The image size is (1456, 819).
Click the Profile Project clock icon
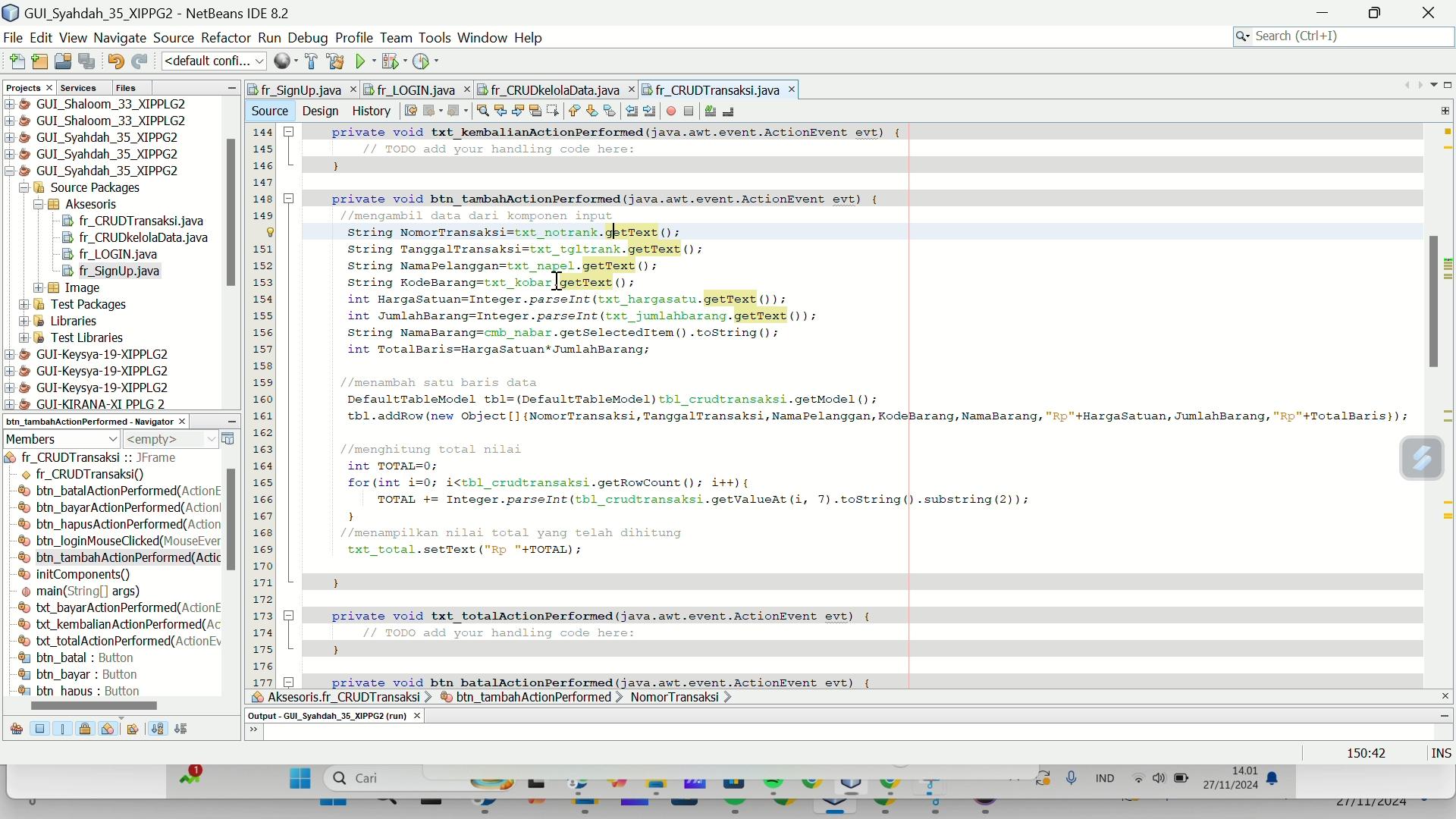422,61
